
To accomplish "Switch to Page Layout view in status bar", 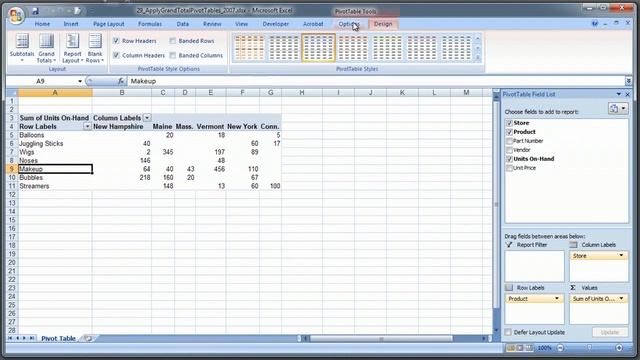I will [x=520, y=348].
